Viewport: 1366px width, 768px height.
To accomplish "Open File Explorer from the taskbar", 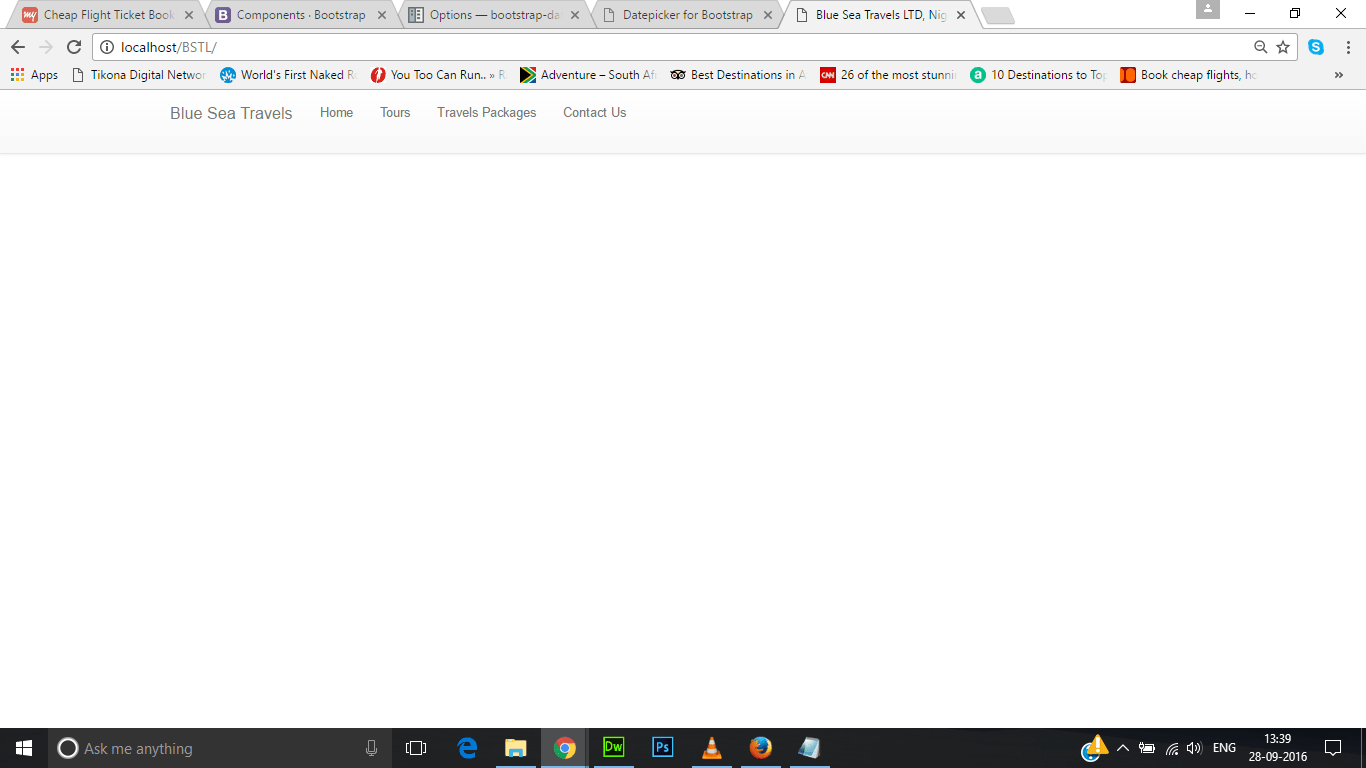I will pos(516,748).
